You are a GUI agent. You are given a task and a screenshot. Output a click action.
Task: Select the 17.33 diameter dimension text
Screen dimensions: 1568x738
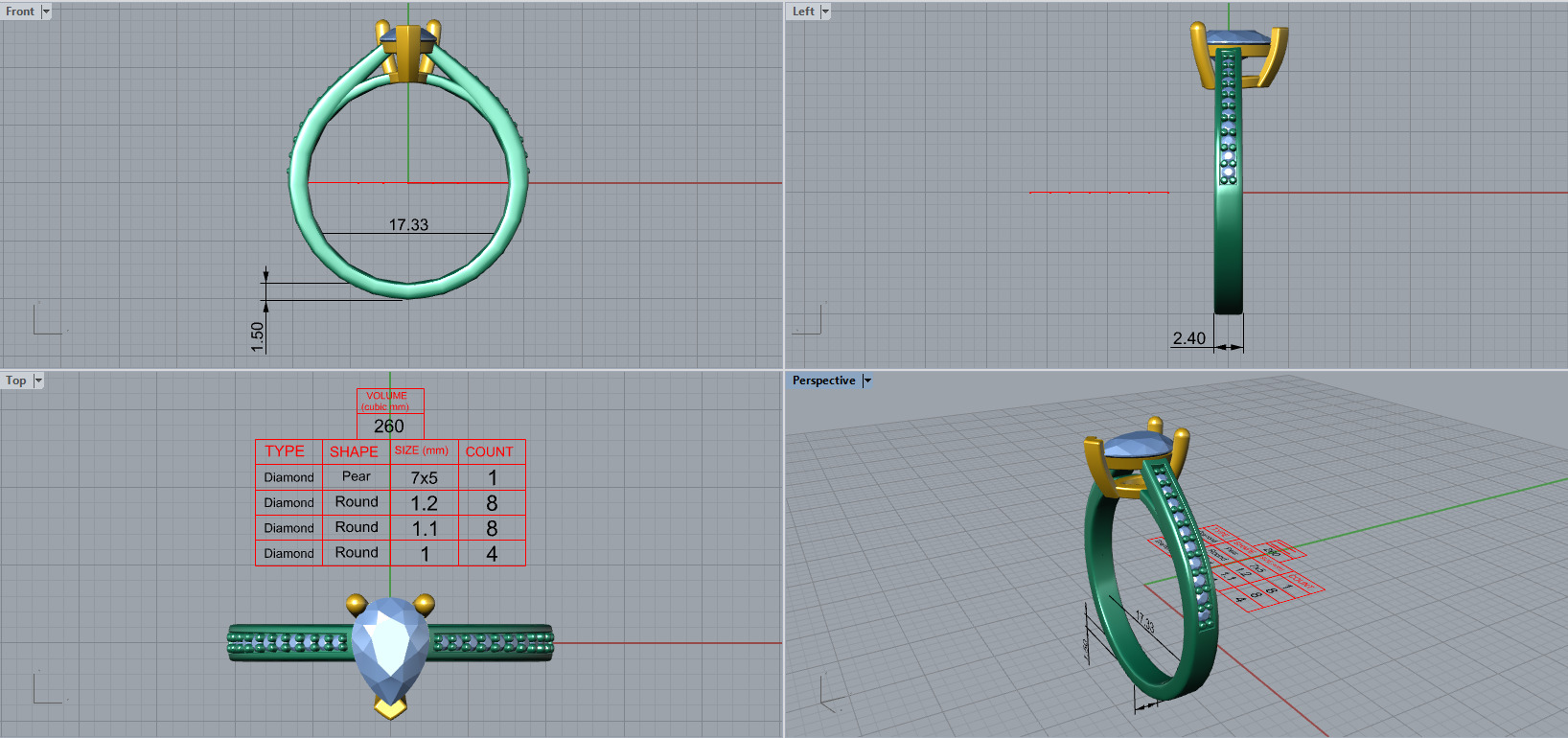pyautogui.click(x=408, y=225)
